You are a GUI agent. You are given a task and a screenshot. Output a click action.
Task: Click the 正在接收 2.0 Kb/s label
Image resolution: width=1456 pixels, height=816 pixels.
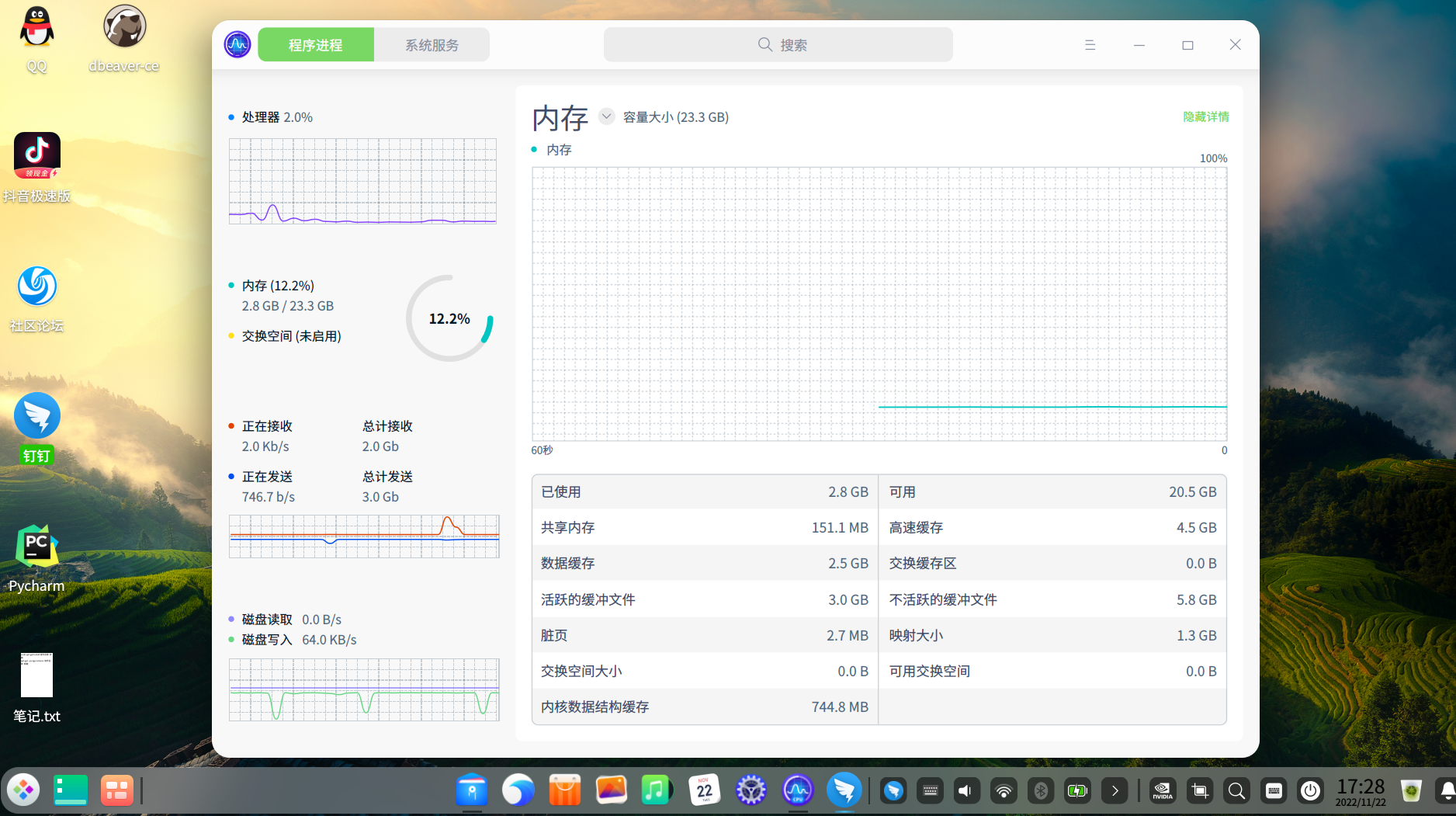pos(265,436)
